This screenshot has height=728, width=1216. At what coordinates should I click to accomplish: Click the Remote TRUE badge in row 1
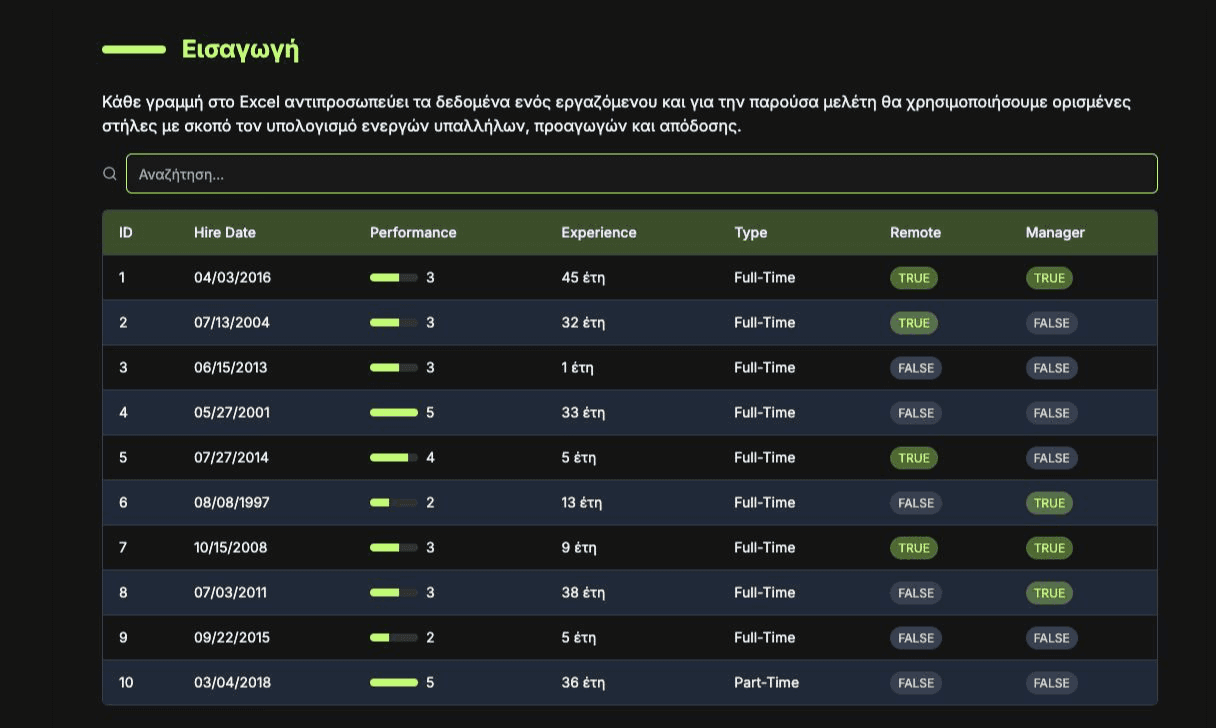[x=913, y=278]
